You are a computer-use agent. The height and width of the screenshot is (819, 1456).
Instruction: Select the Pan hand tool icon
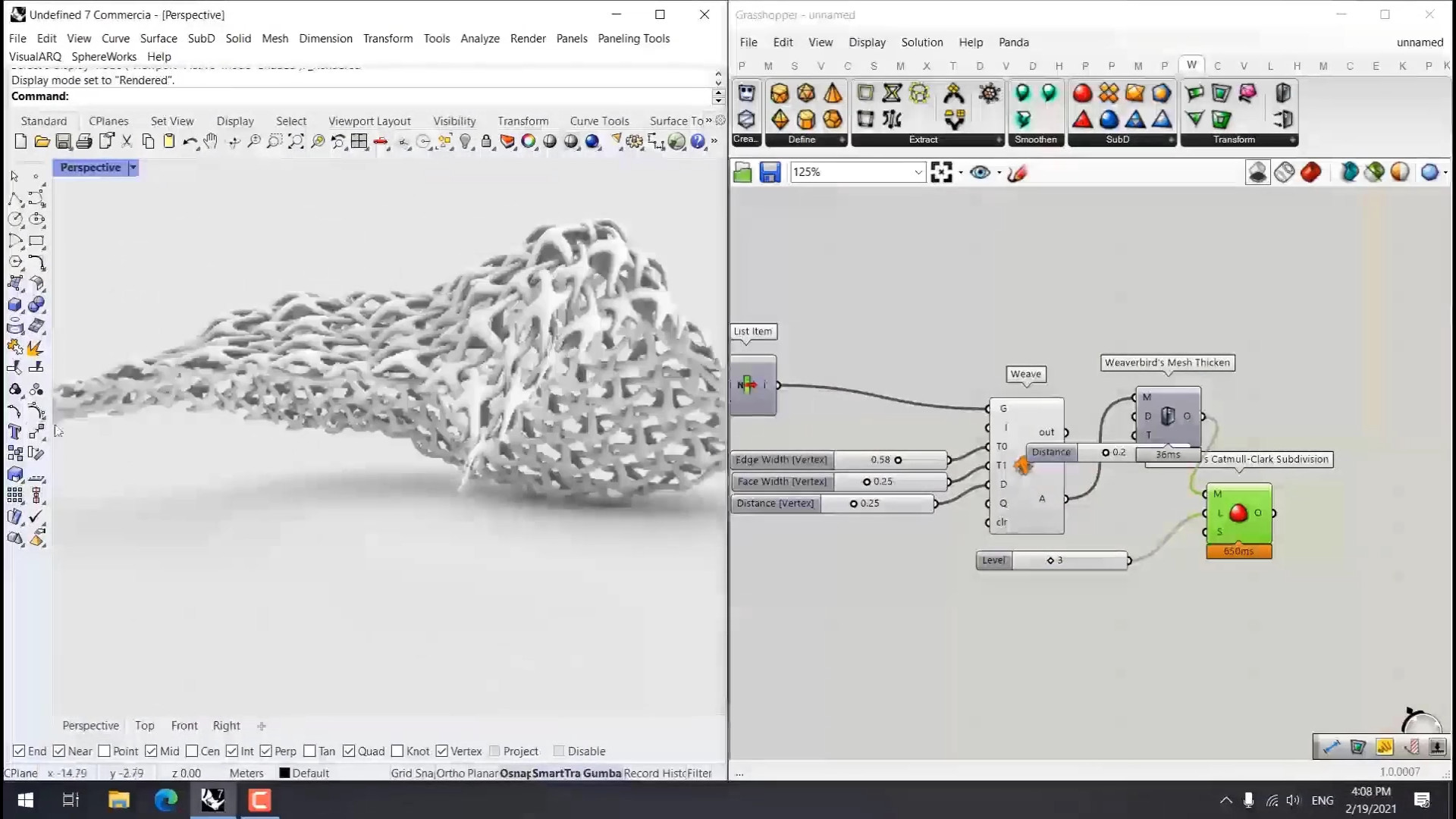click(211, 142)
